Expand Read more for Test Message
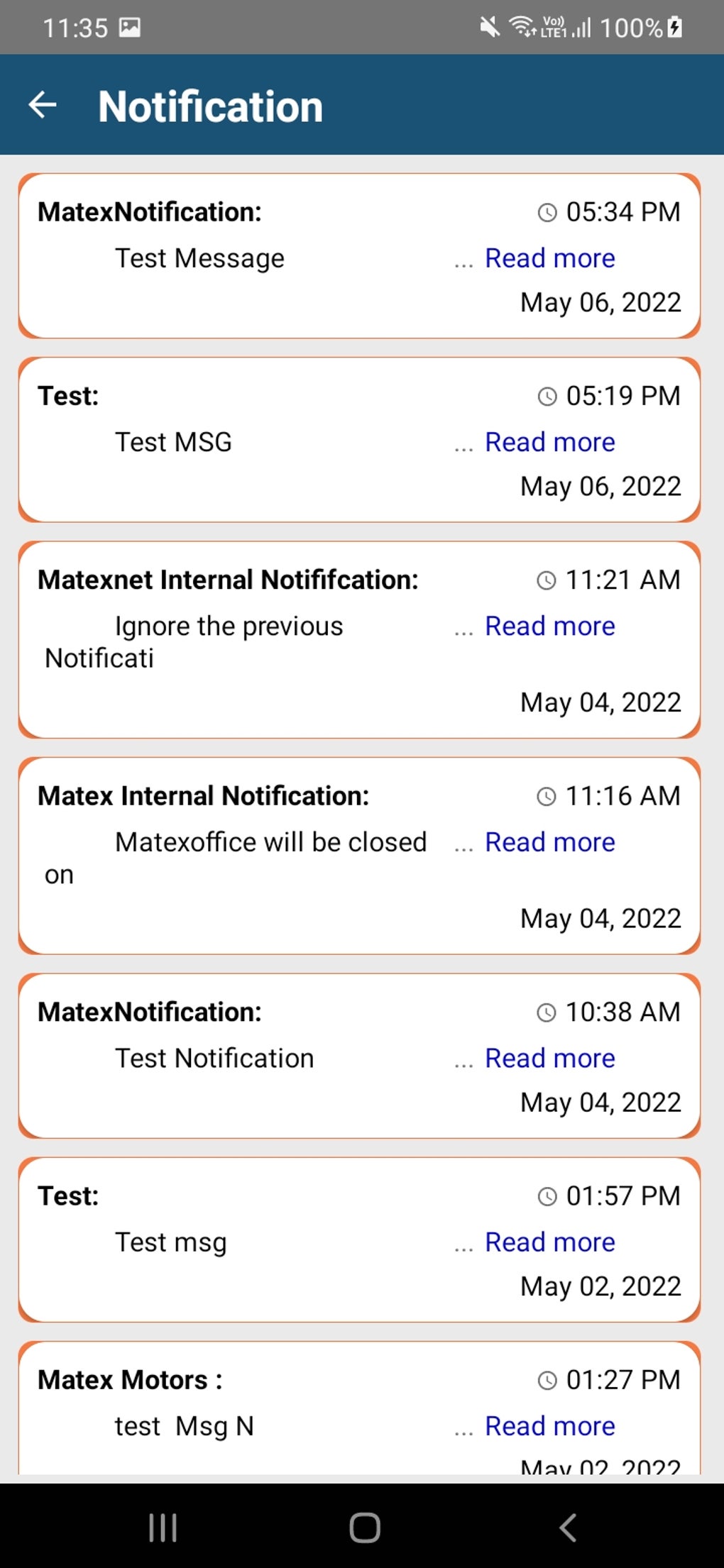The width and height of the screenshot is (724, 1568). (x=549, y=258)
